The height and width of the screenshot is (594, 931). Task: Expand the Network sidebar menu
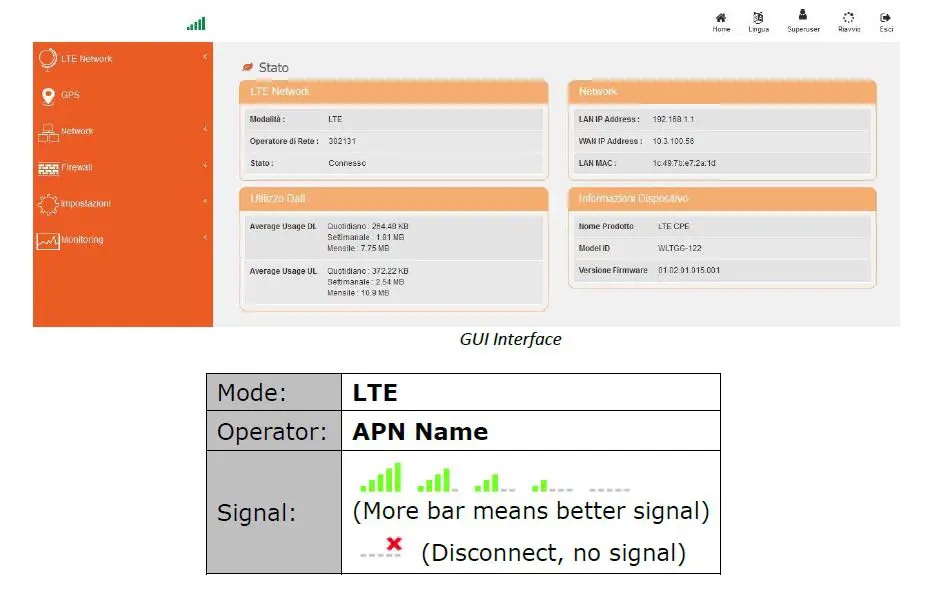coord(205,131)
